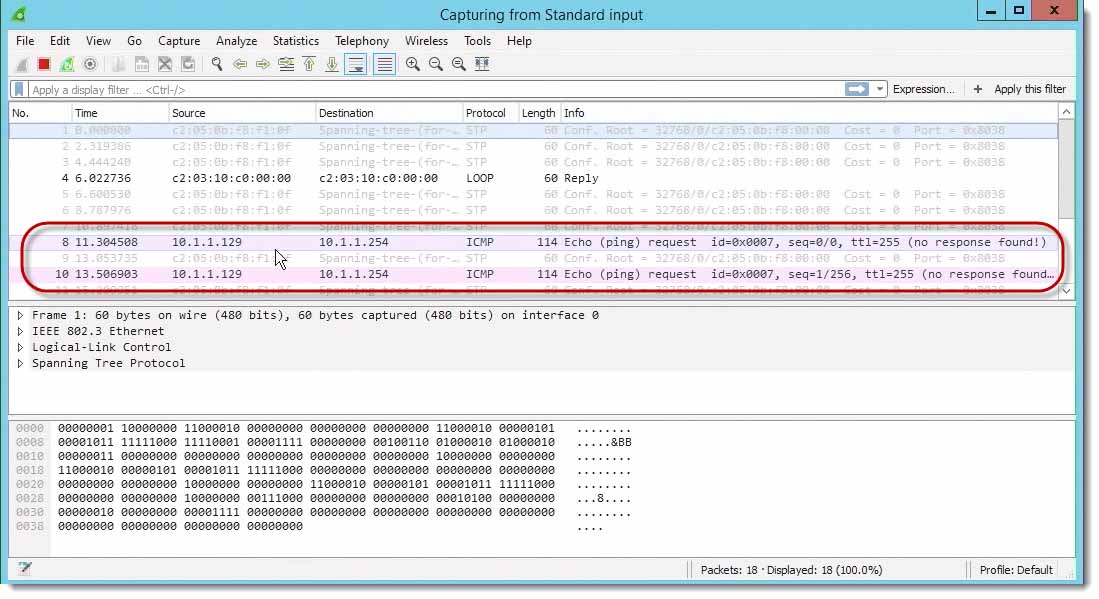
Task: Jump to the last packet
Action: tap(332, 64)
